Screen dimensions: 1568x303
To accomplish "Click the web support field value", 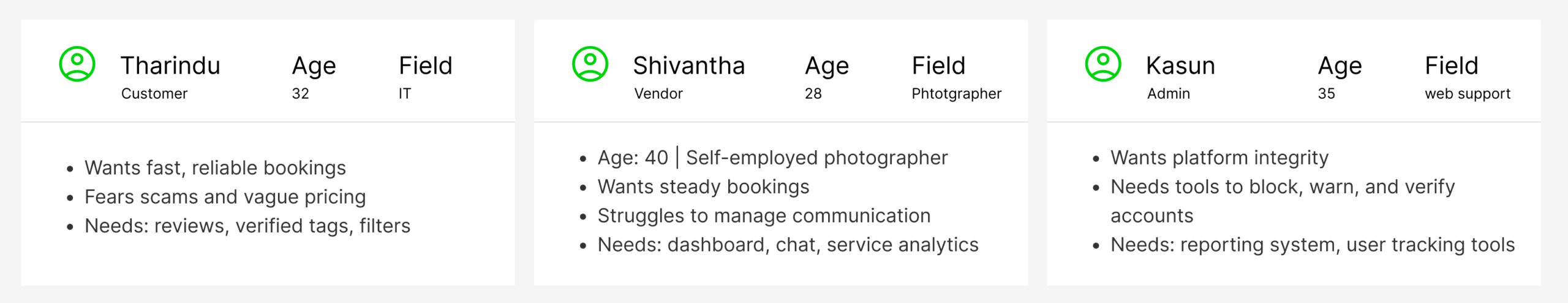I will pyautogui.click(x=1468, y=94).
